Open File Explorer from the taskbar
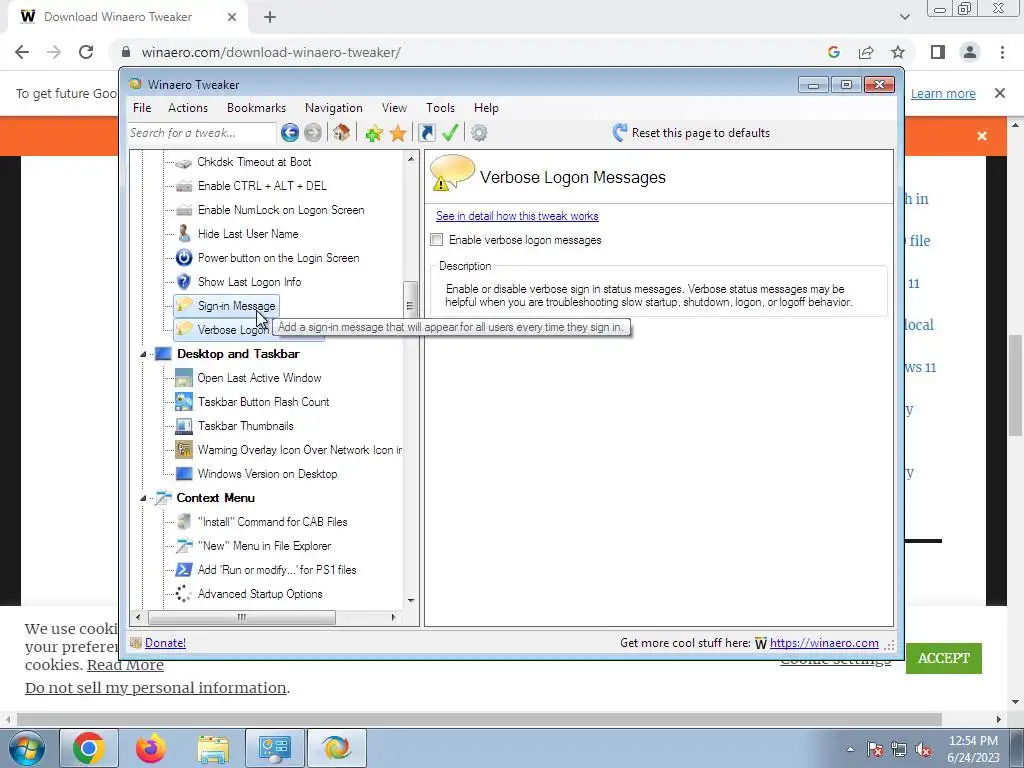This screenshot has height=768, width=1024. click(214, 748)
